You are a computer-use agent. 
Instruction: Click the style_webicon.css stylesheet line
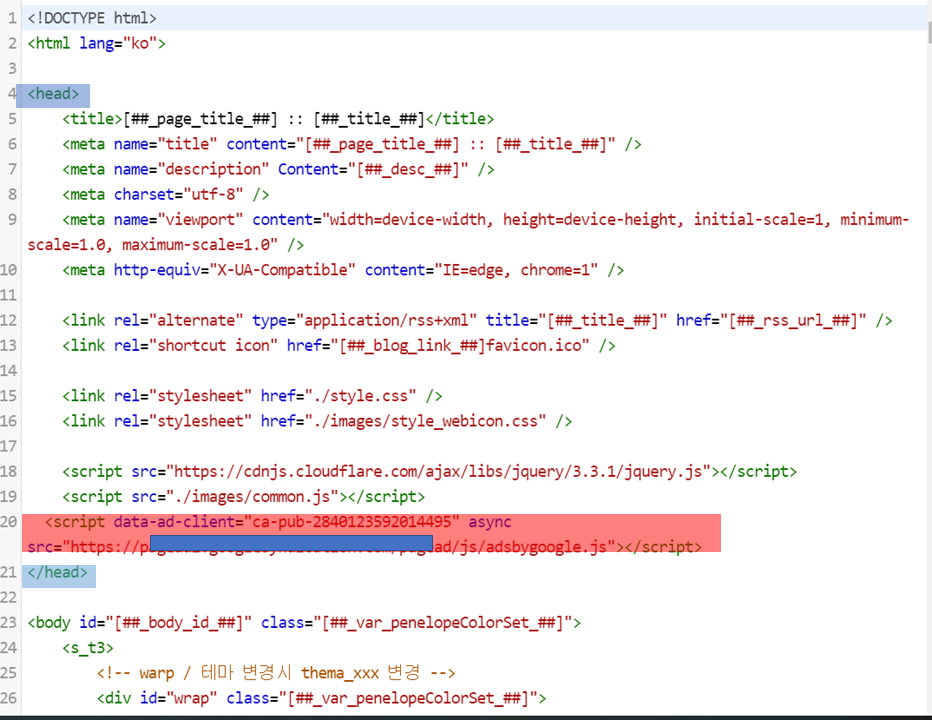[317, 421]
